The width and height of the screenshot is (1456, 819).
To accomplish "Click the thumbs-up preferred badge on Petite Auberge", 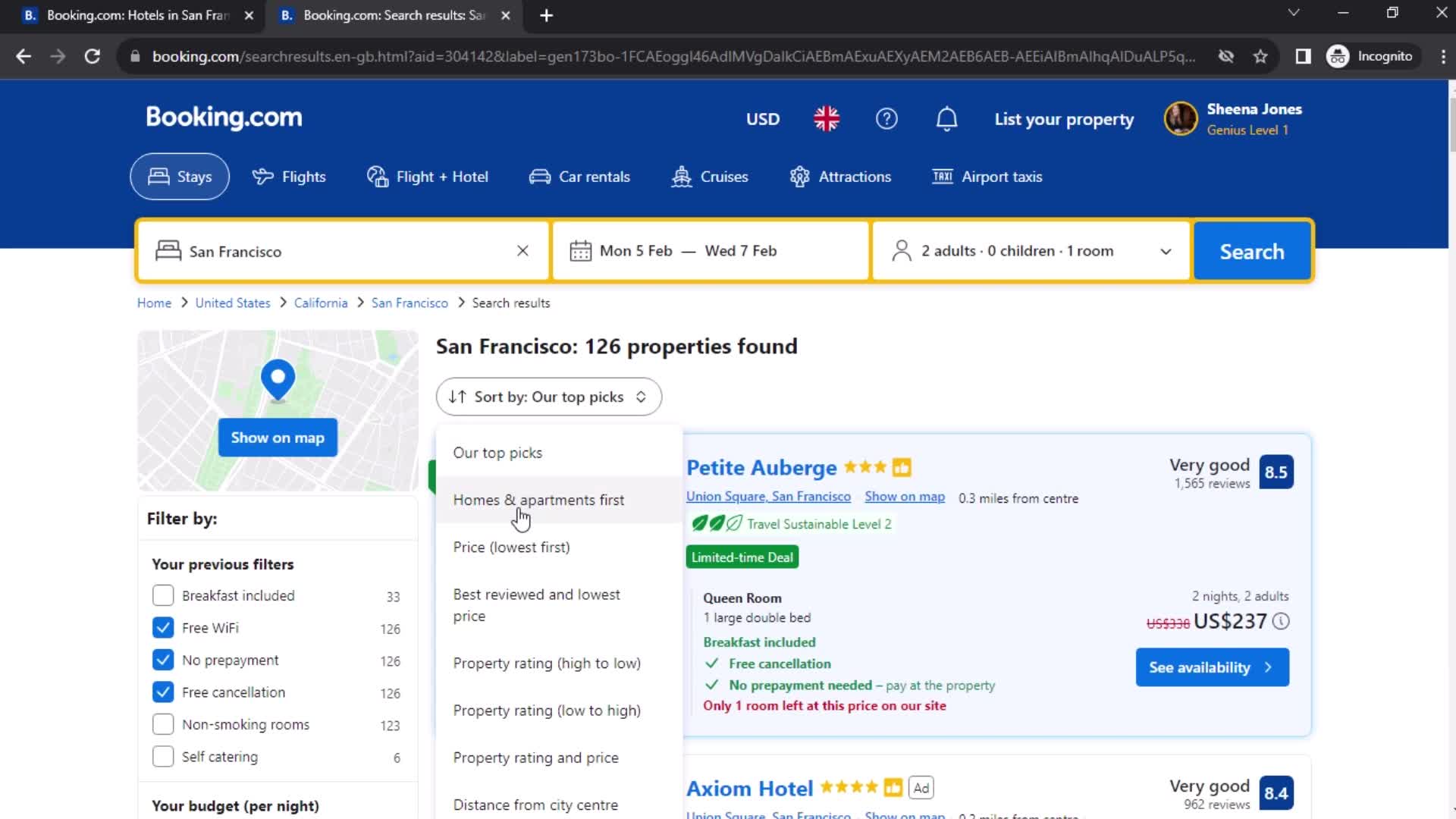I will (x=902, y=468).
